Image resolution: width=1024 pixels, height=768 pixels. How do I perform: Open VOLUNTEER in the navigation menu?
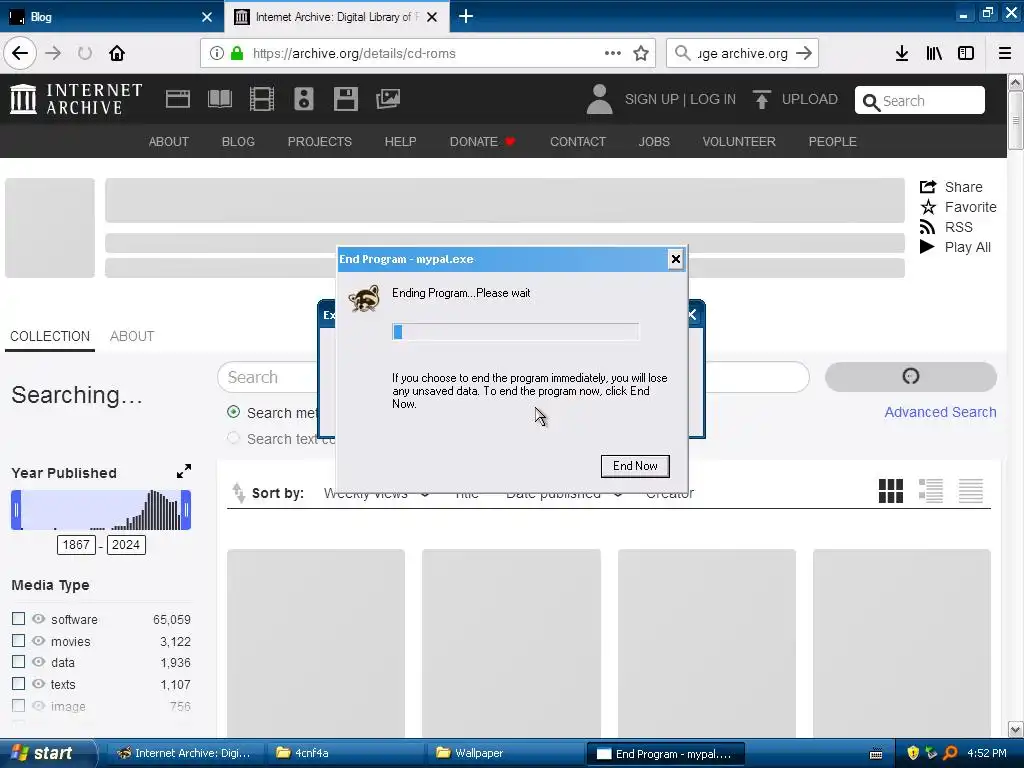tap(739, 142)
